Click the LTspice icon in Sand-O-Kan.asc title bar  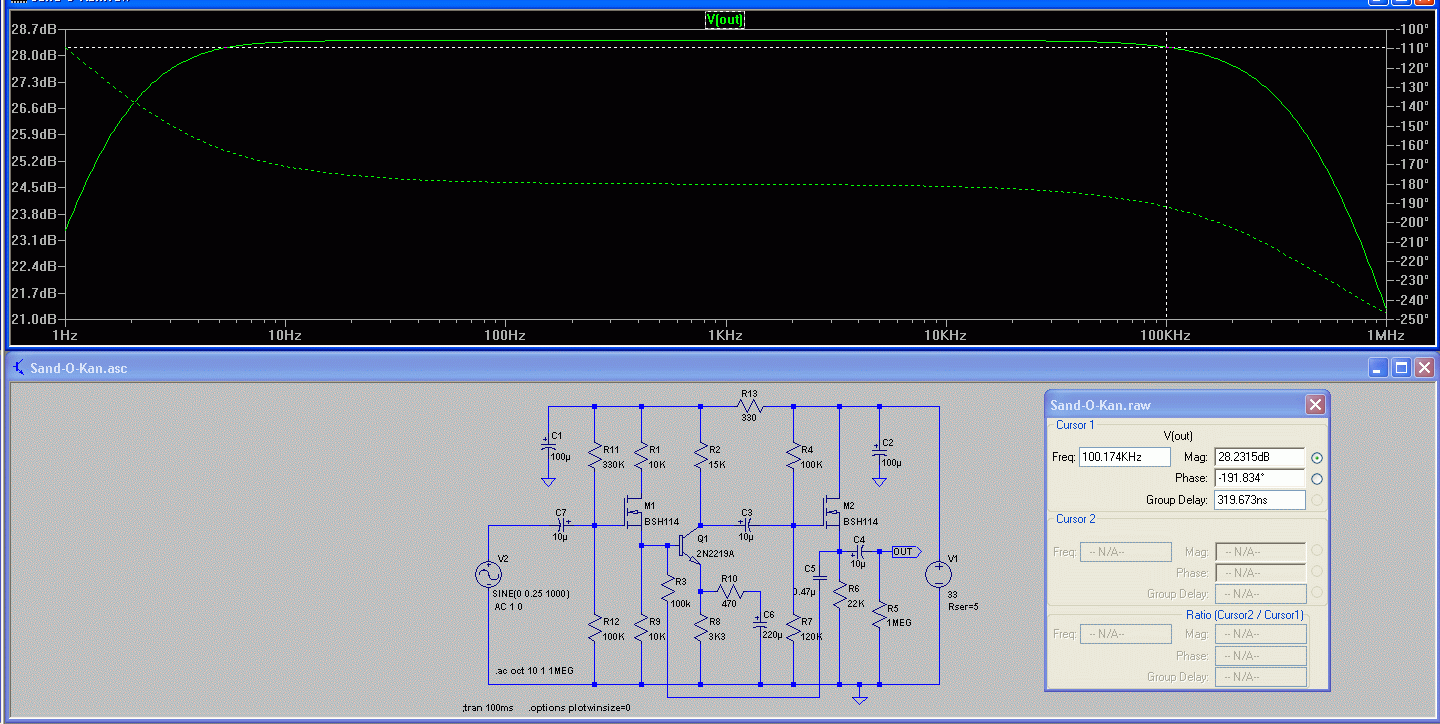tap(18, 368)
